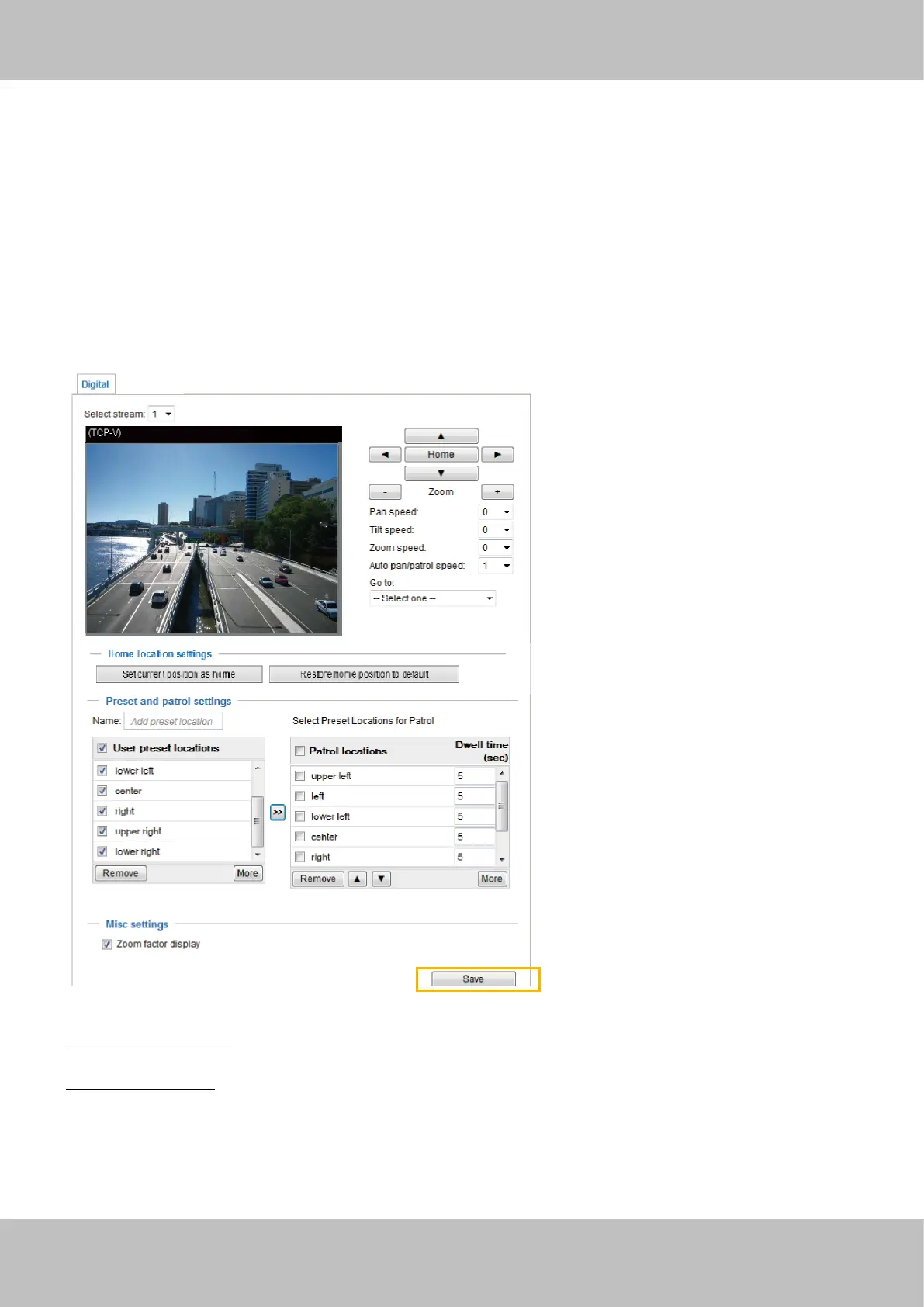Check the 'left' patrol location
Viewport: 924px width, 1307px height.
(299, 796)
